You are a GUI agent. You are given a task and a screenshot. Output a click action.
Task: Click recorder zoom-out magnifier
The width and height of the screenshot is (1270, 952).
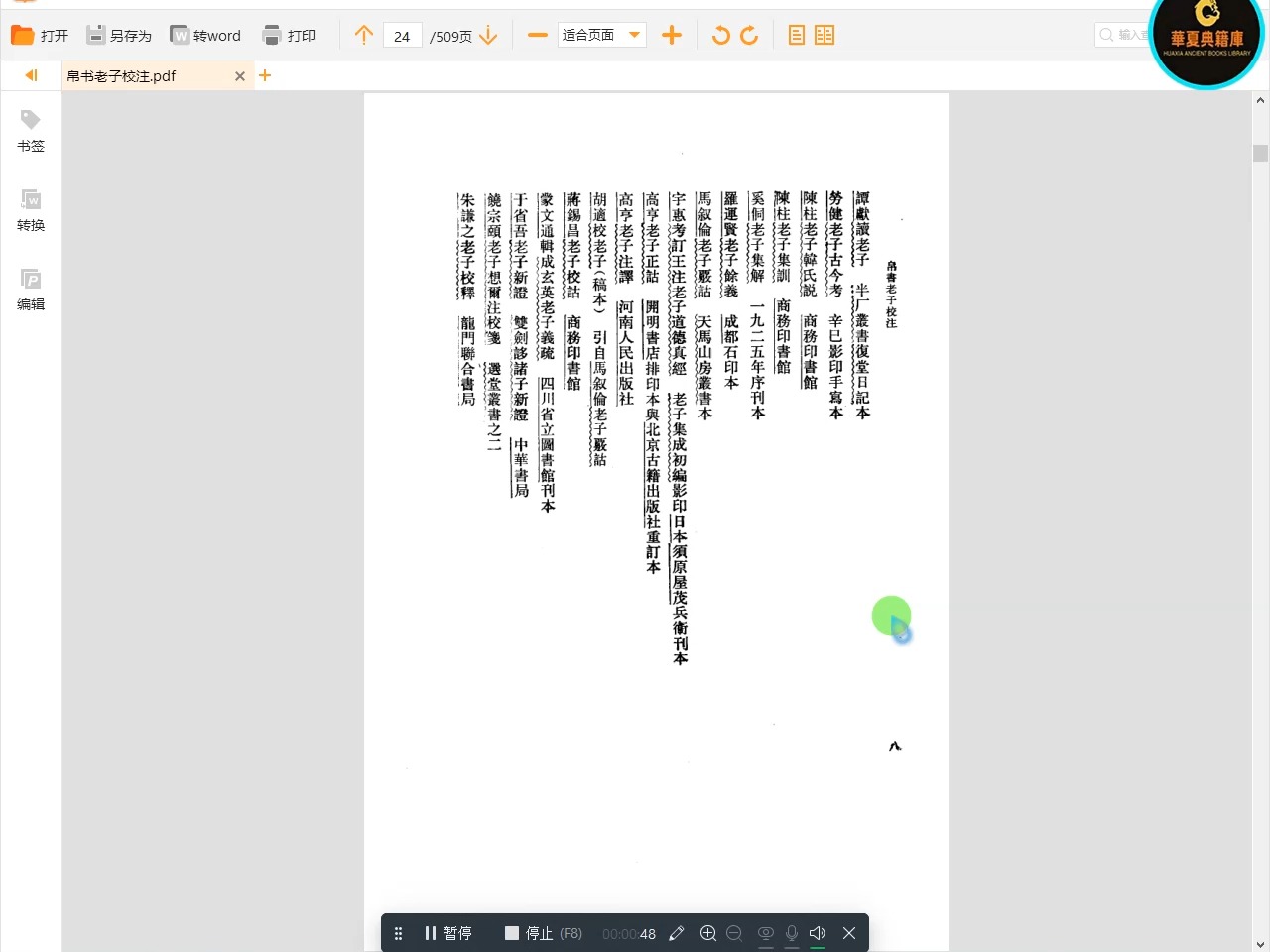[734, 933]
